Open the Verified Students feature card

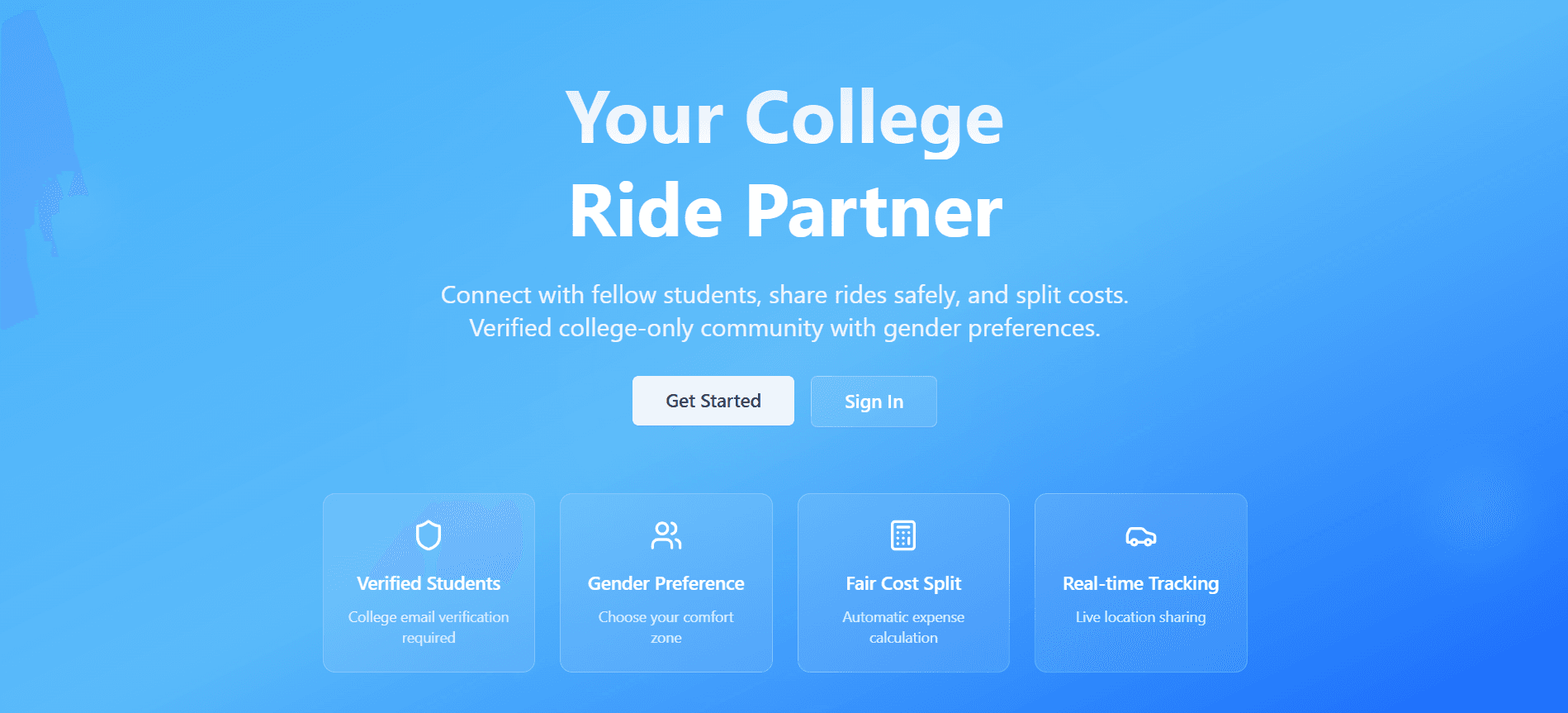click(429, 582)
